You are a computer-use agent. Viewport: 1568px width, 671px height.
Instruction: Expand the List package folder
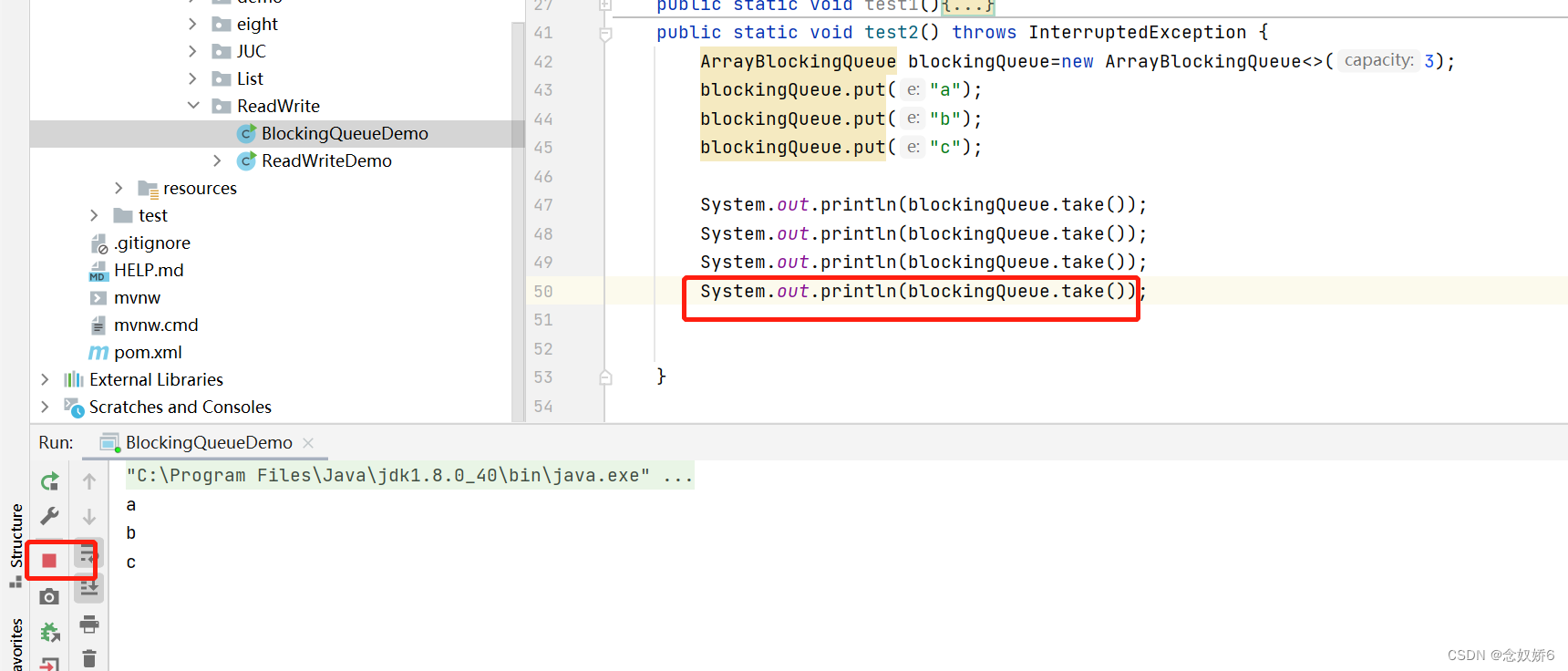[192, 78]
